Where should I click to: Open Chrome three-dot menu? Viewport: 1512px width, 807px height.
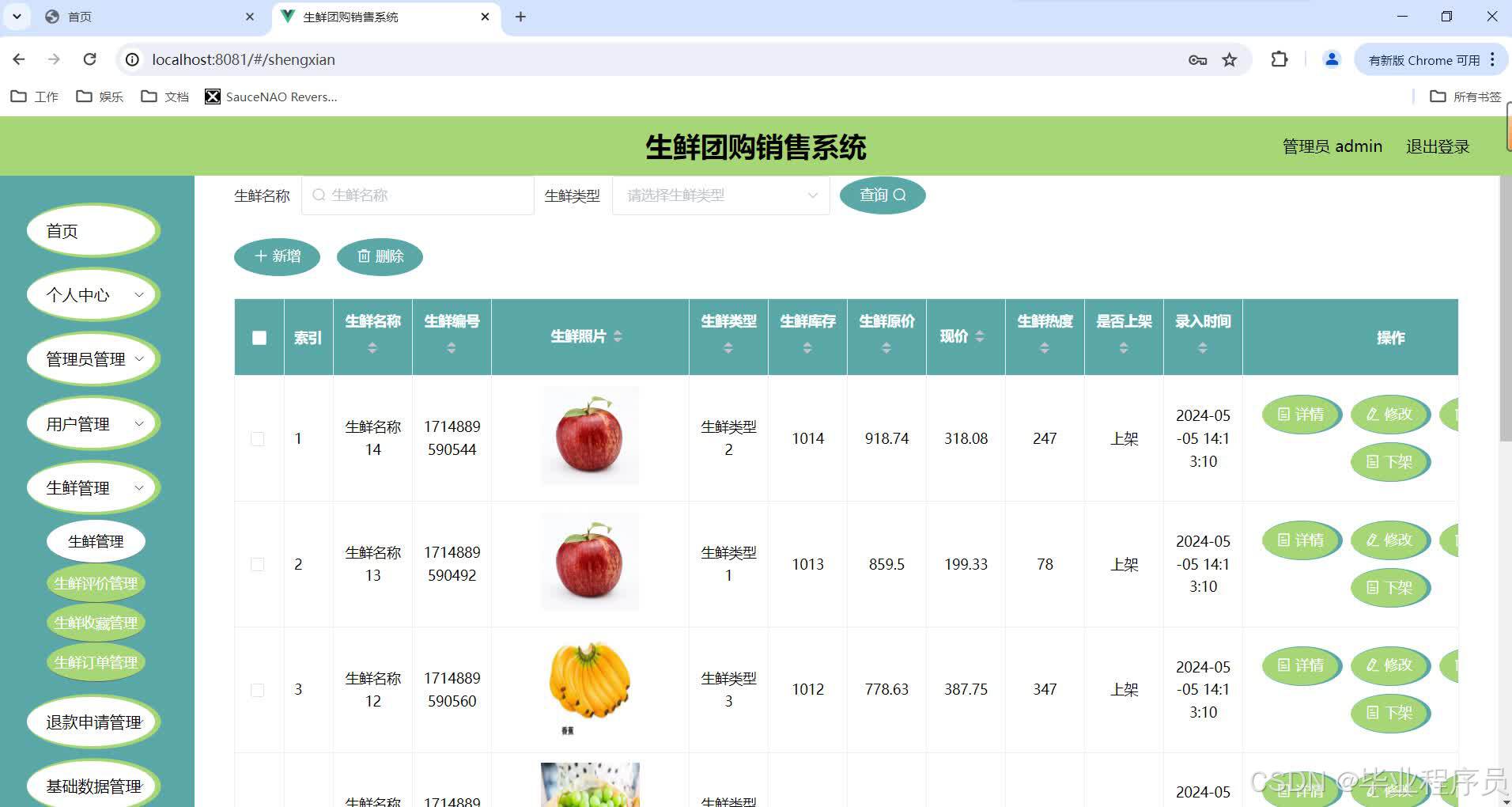pyautogui.click(x=1492, y=59)
